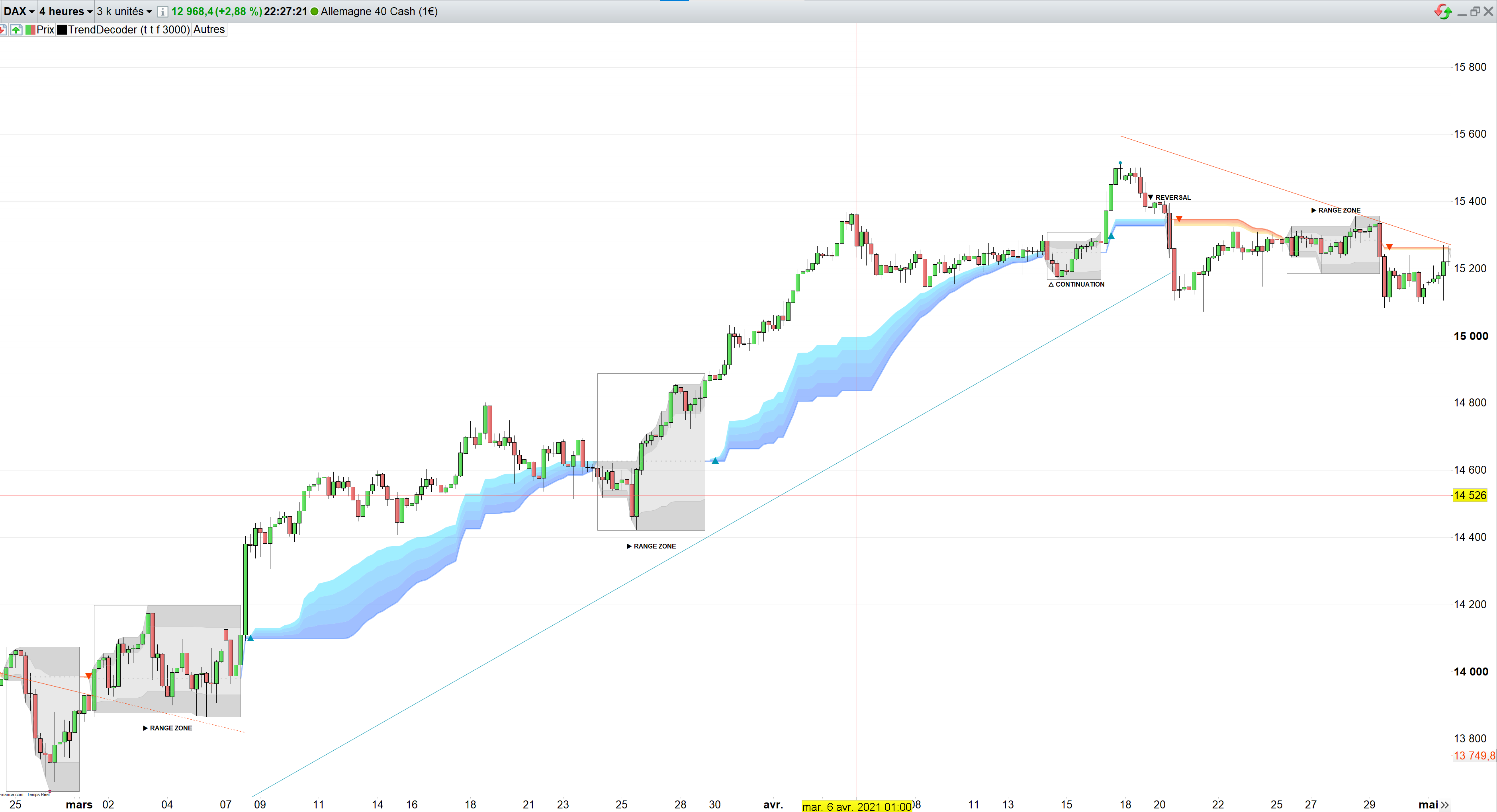Click the red-green buy/sell arrows icon
Image resolution: width=1497 pixels, height=812 pixels.
pyautogui.click(x=1442, y=11)
